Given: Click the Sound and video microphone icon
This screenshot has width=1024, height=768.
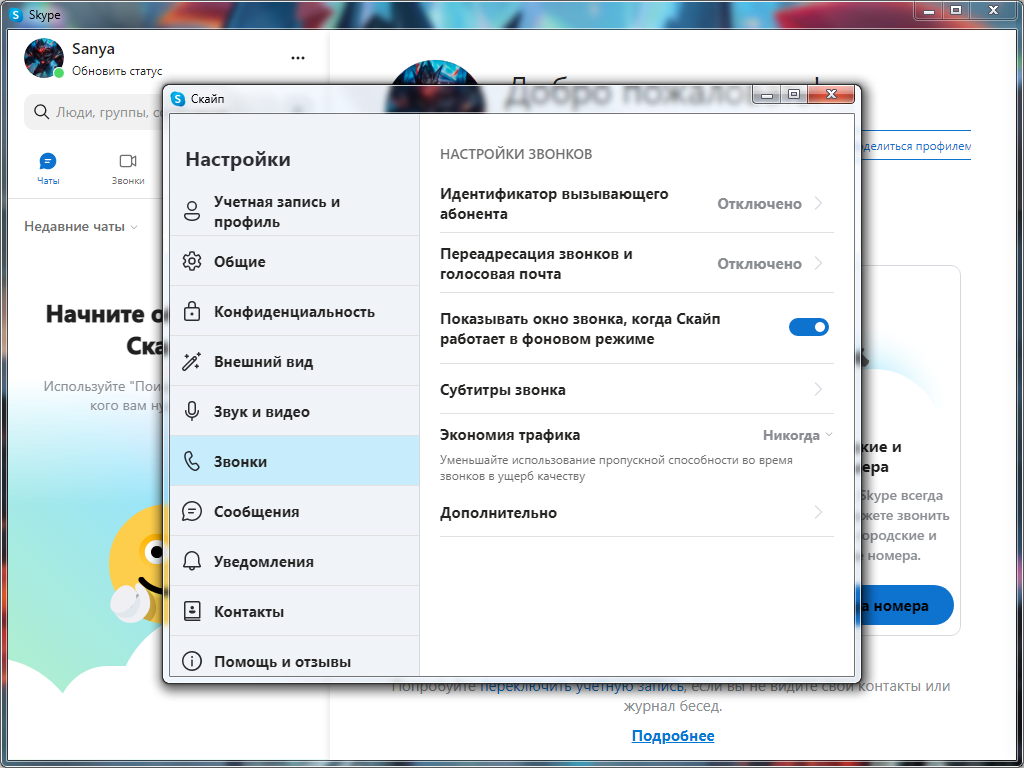Looking at the screenshot, I should (x=192, y=411).
